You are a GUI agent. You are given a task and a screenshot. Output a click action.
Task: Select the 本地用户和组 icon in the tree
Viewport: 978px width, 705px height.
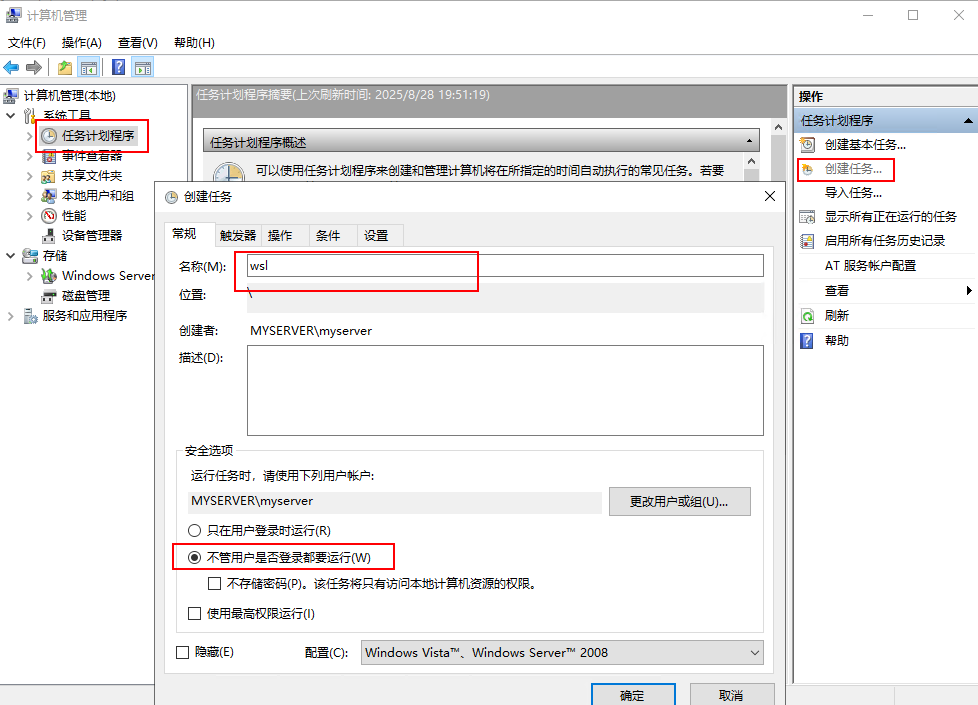click(x=49, y=196)
